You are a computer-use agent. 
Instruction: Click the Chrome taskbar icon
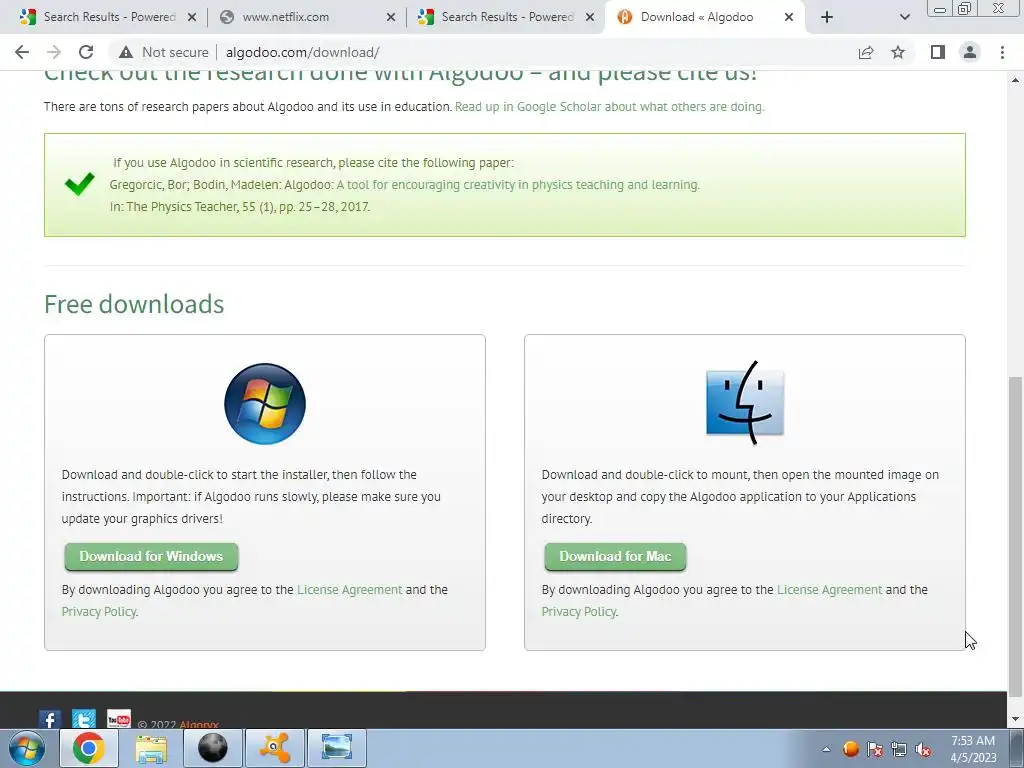(89, 748)
